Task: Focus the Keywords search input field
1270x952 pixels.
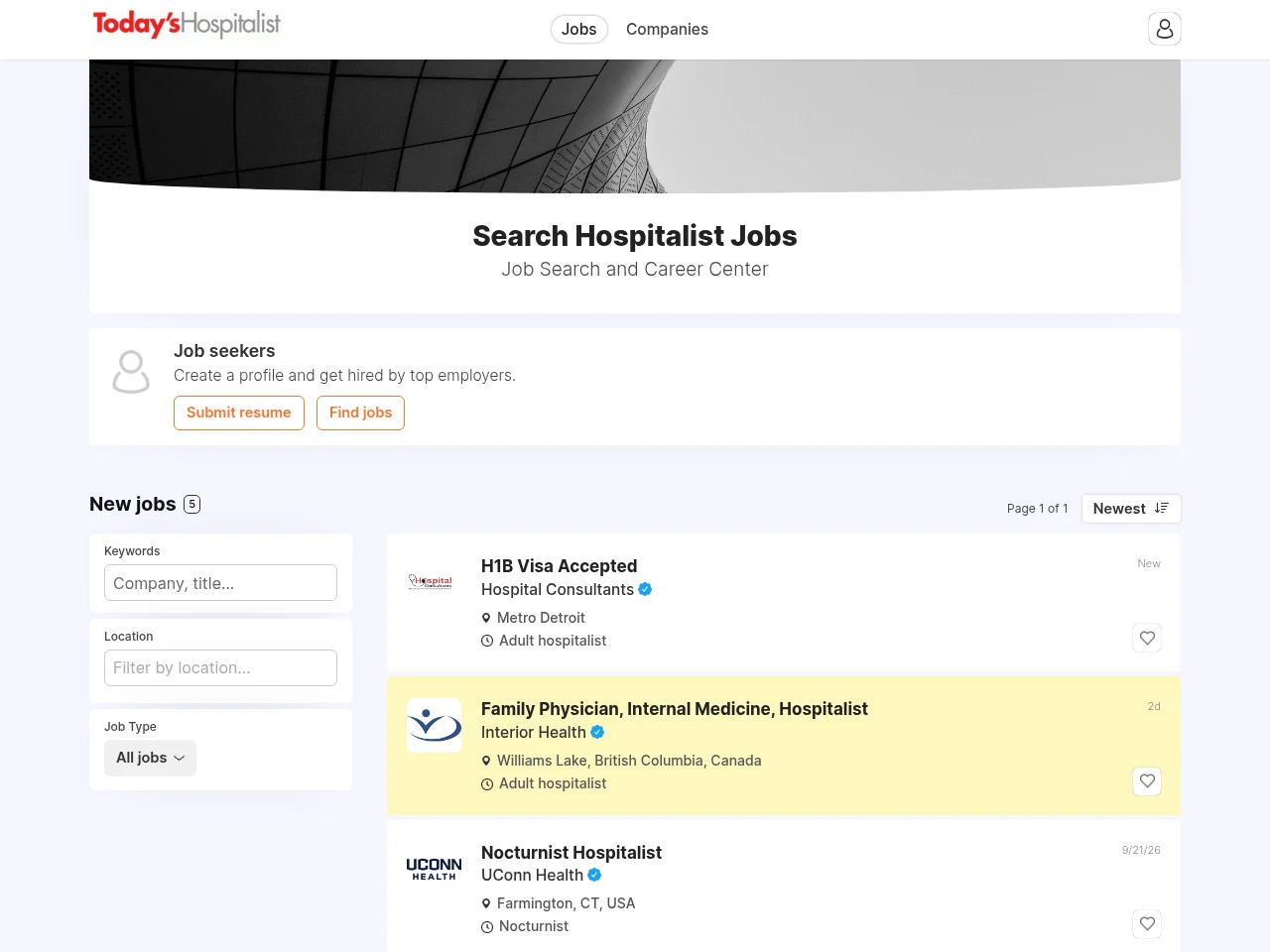Action: pos(220,583)
